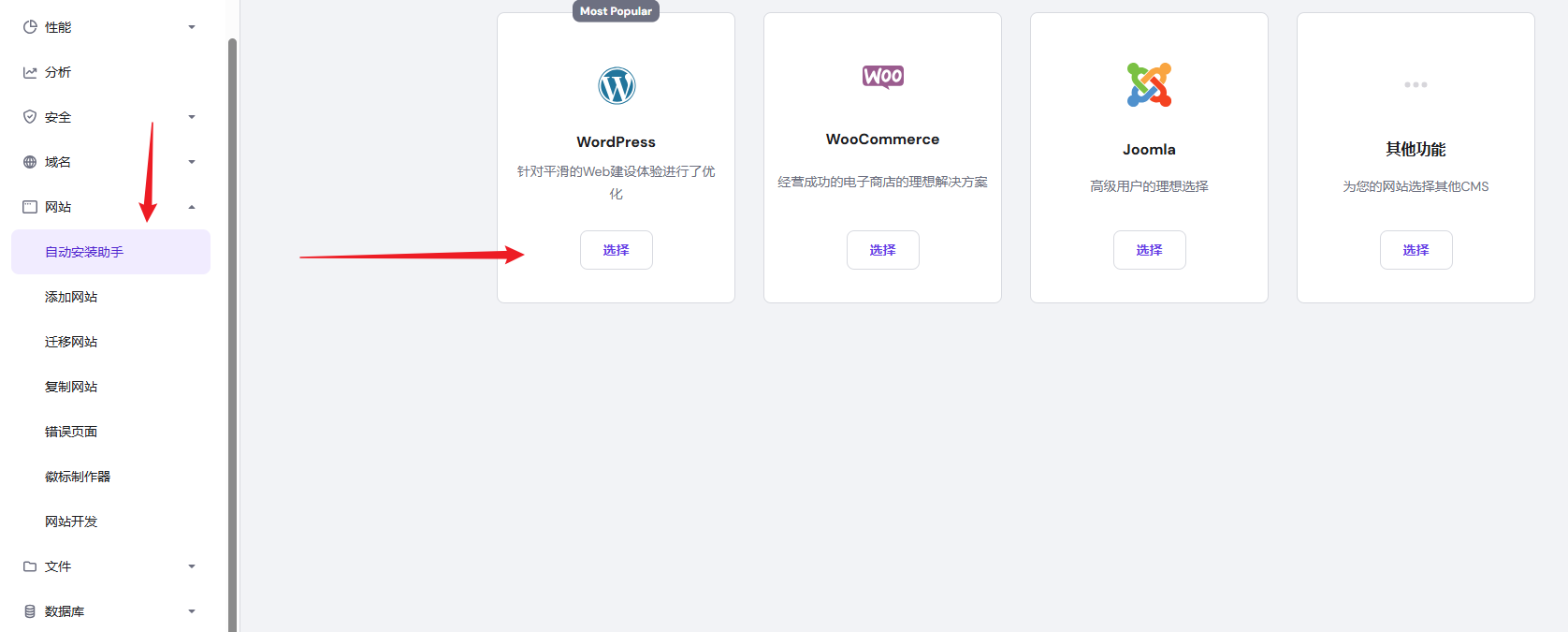Click the 数据库 sidebar label

click(65, 611)
